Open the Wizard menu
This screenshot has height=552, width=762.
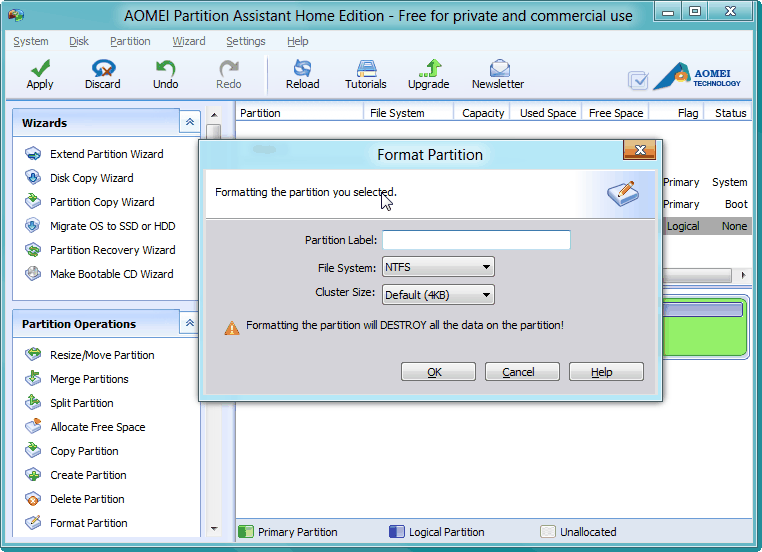click(189, 41)
